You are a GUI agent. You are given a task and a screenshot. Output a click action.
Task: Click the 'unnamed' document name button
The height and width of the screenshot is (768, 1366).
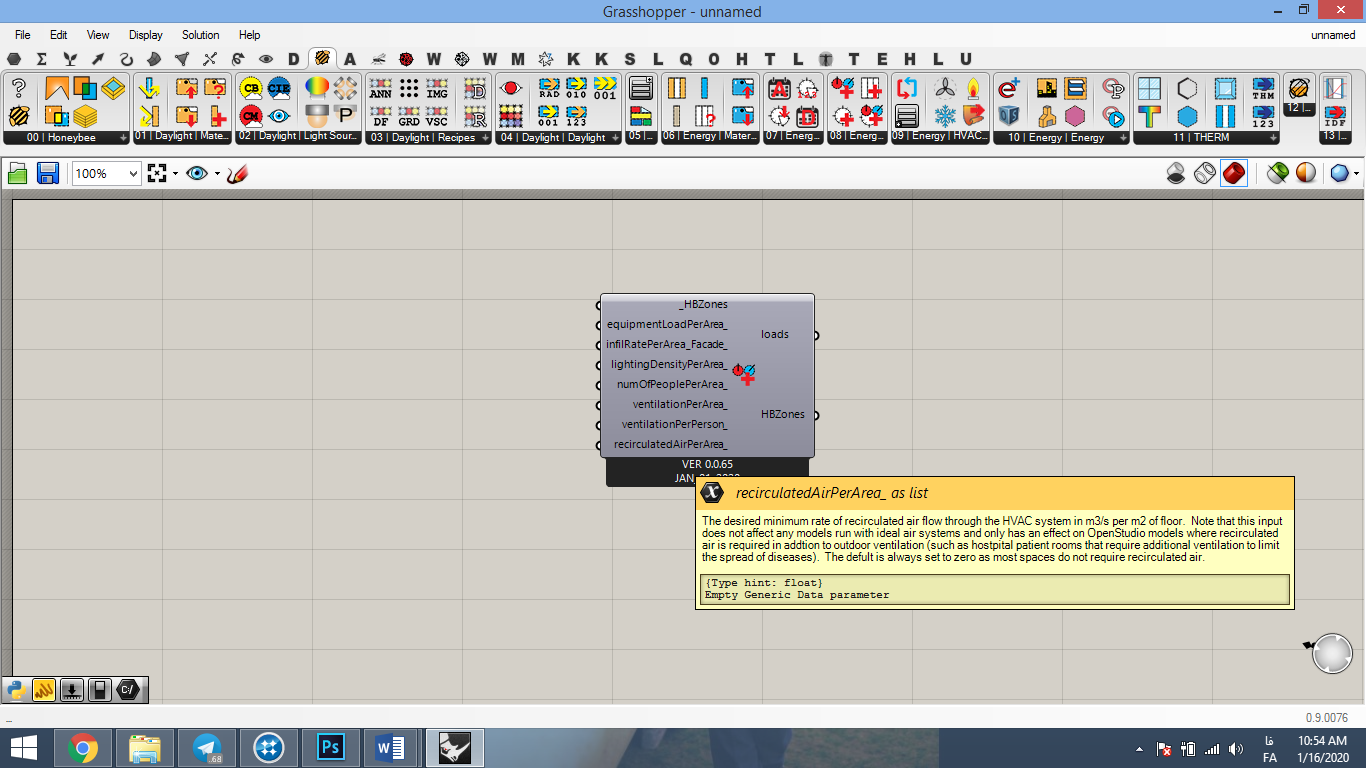coord(1333,35)
